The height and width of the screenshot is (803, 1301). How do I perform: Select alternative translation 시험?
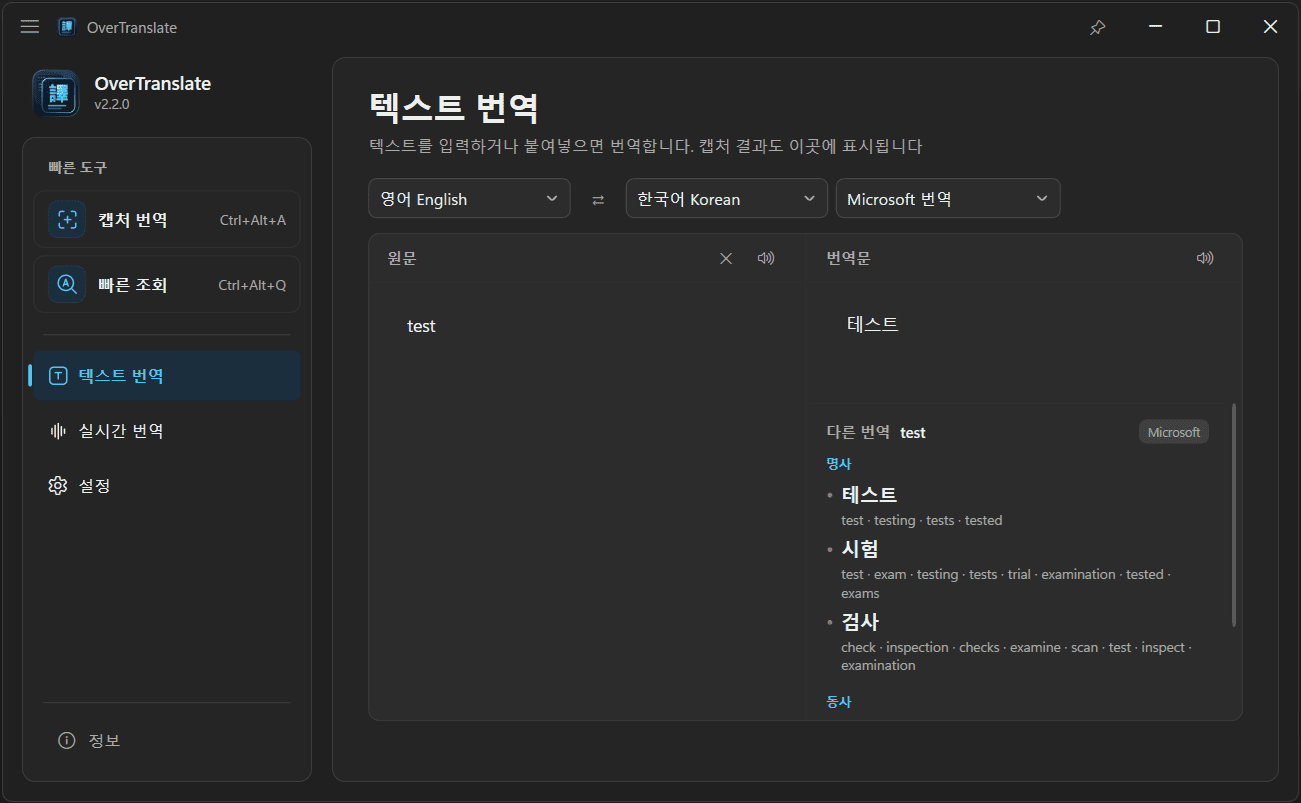pos(860,549)
